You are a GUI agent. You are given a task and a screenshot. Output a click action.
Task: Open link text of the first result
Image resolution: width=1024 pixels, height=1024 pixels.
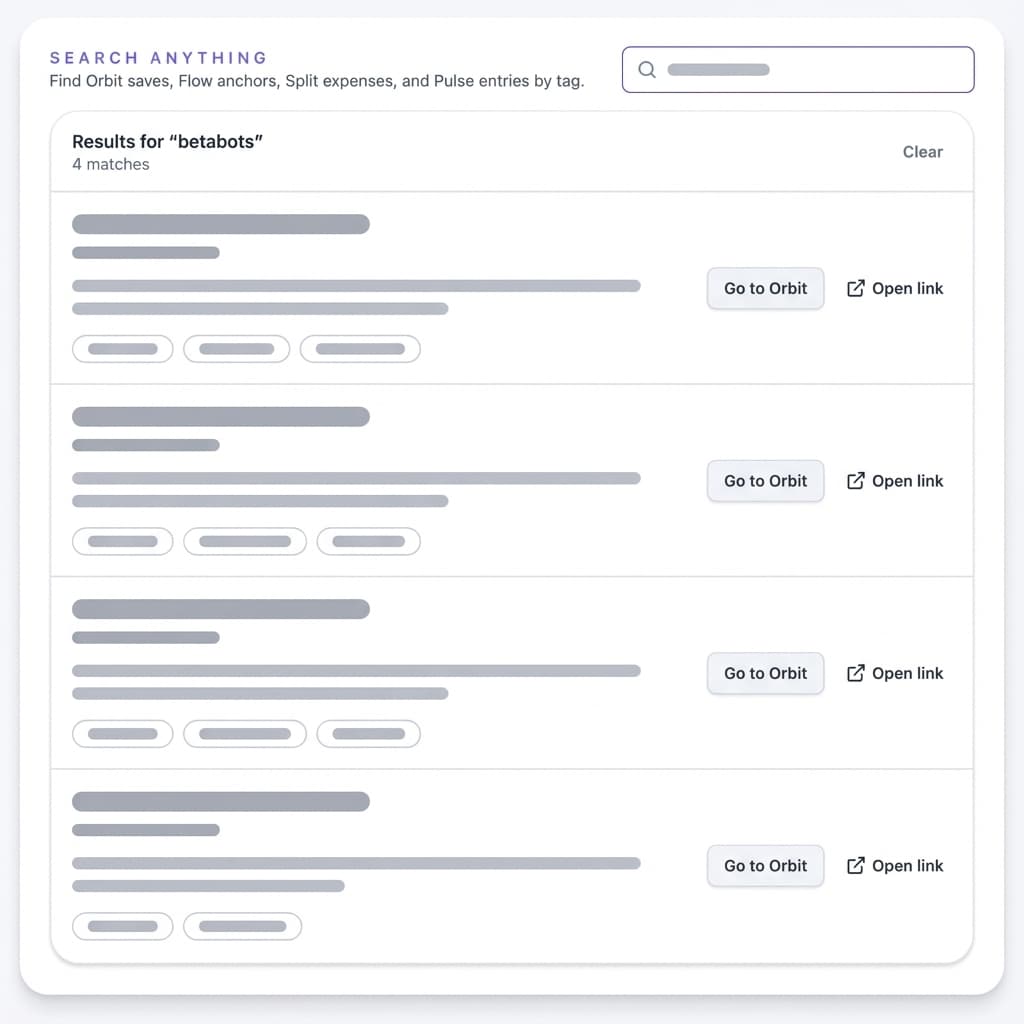point(907,288)
